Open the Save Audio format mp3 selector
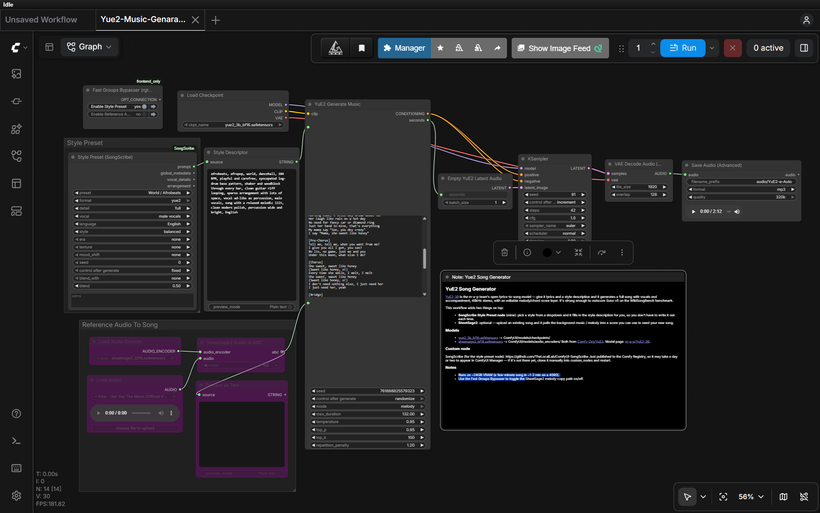The height and width of the screenshot is (513, 820). coord(741,189)
